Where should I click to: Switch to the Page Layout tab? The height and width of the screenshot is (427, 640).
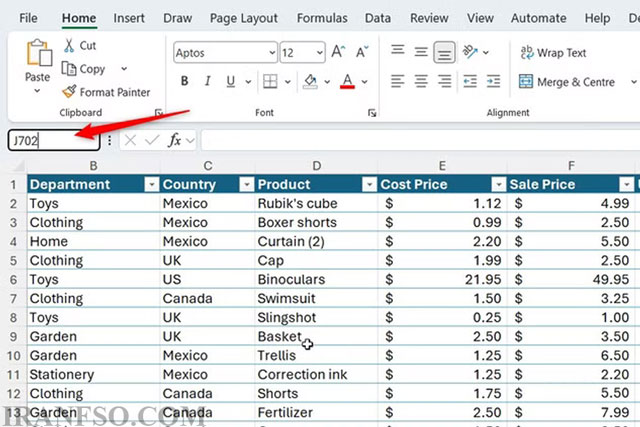244,18
